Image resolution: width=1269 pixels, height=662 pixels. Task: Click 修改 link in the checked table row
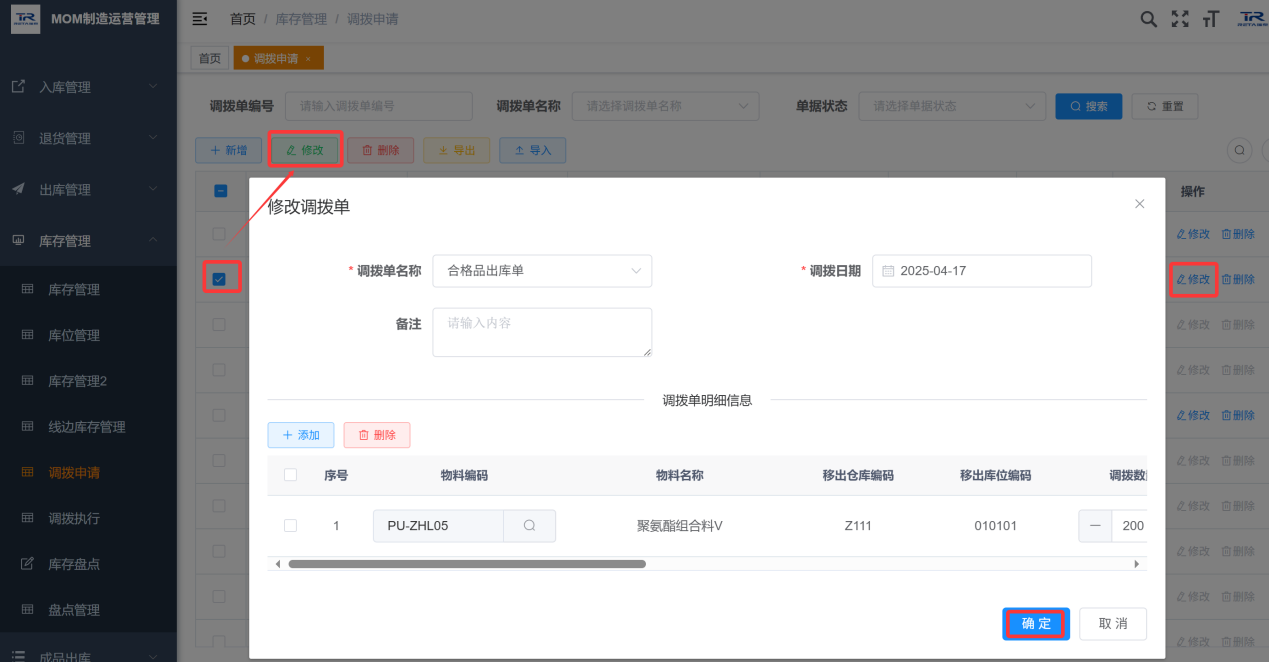coord(1193,279)
